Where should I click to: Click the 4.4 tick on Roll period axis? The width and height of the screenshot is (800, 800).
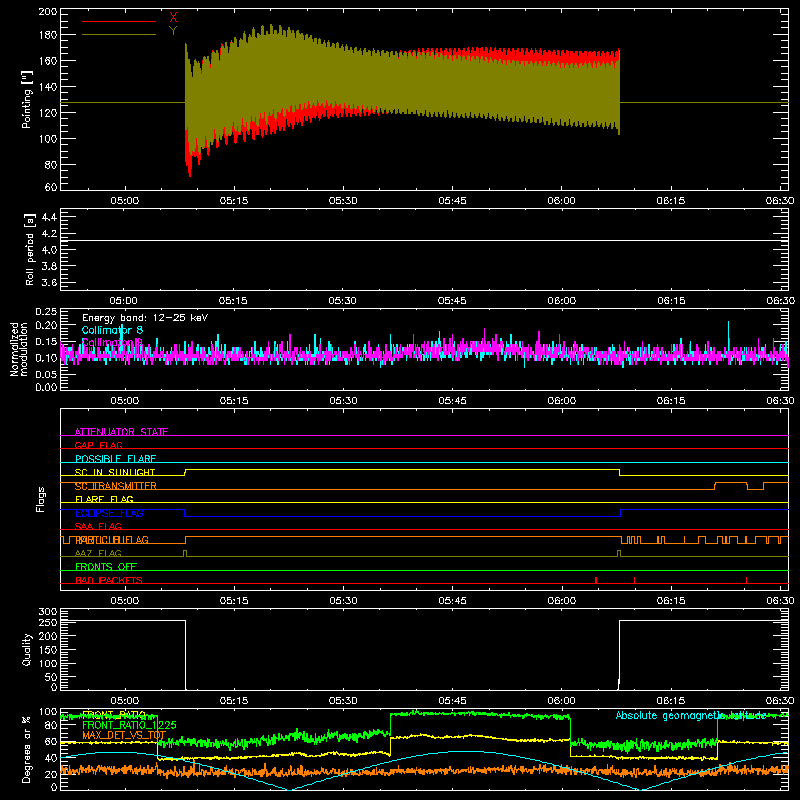pos(49,217)
